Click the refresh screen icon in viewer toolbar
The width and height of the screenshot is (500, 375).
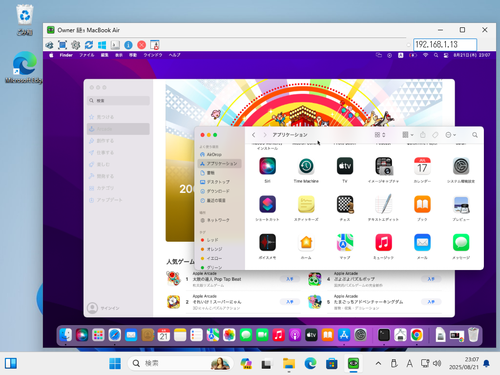[x=89, y=45]
